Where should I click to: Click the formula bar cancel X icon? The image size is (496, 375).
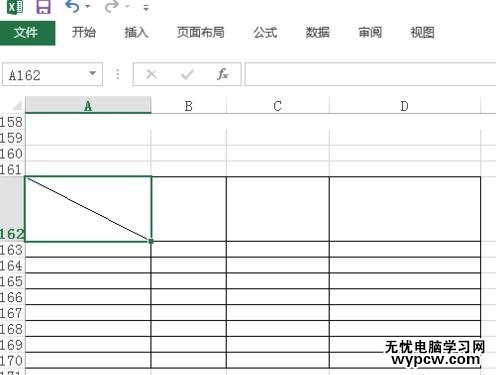coord(151,74)
